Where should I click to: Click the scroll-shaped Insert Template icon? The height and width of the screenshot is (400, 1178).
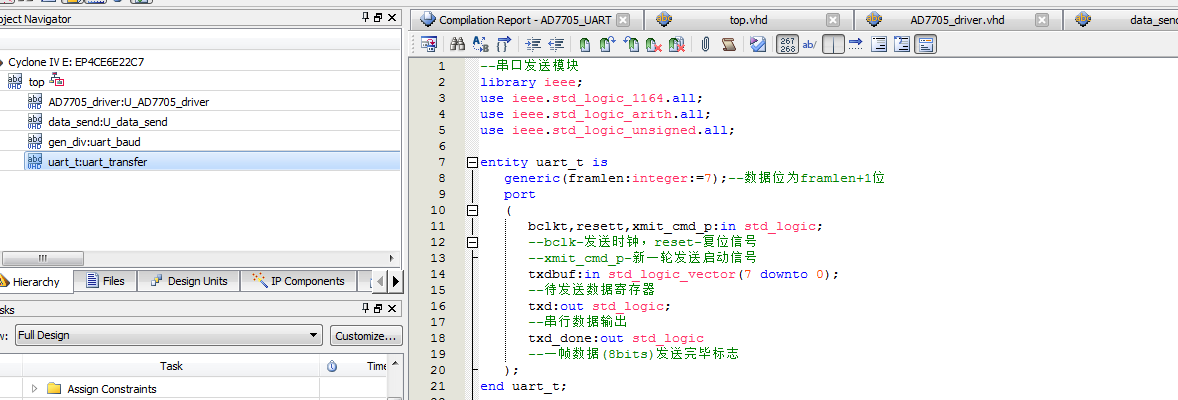point(729,44)
